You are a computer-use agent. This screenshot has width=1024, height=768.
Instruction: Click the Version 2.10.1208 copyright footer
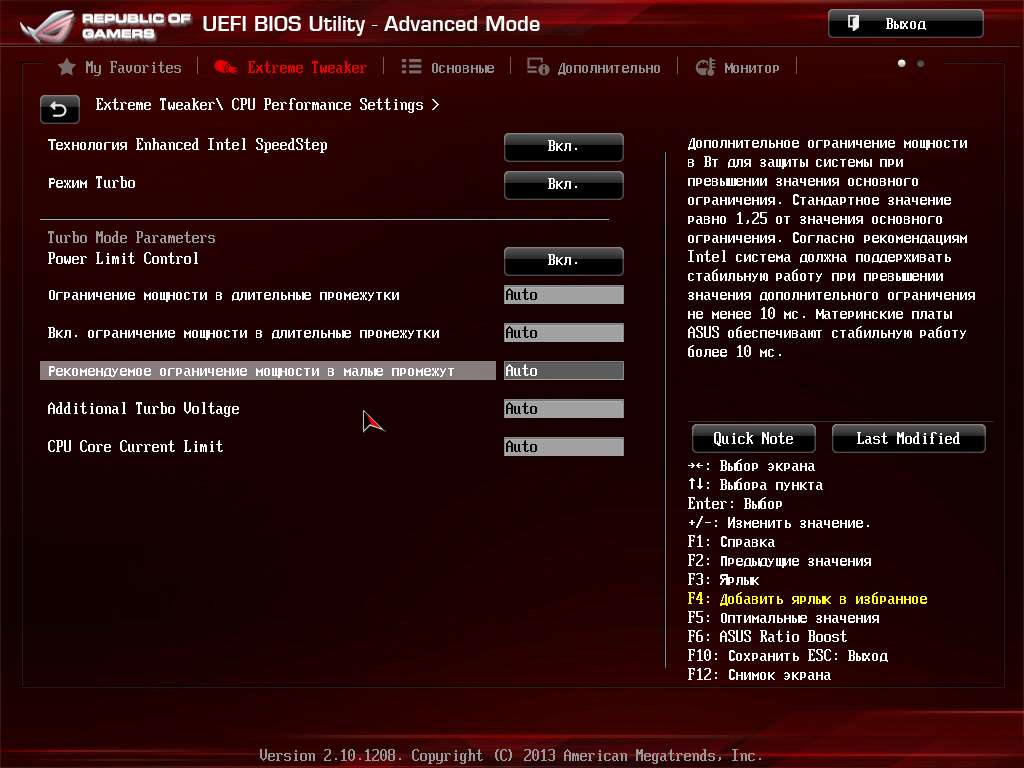511,755
